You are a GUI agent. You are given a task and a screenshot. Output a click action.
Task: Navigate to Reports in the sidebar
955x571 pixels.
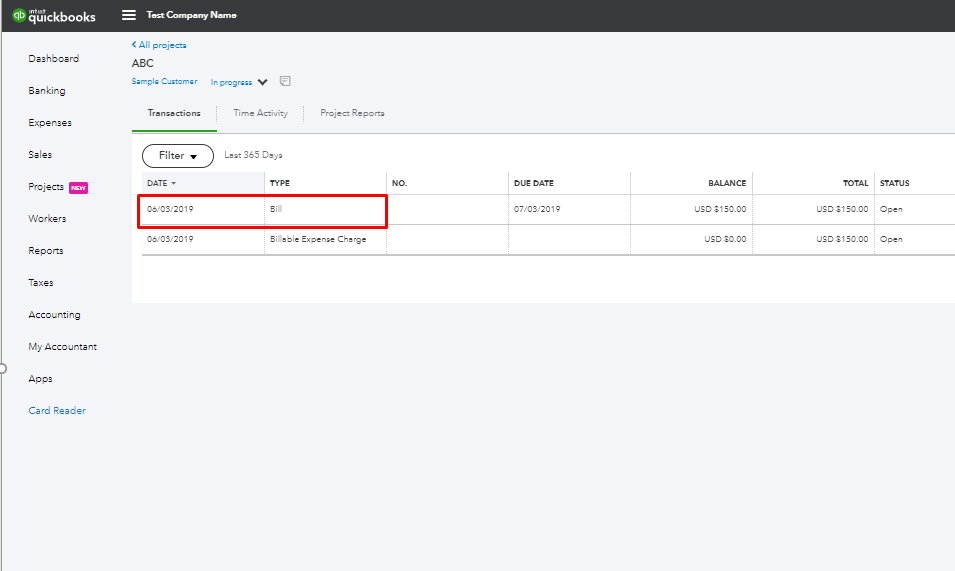(x=46, y=251)
